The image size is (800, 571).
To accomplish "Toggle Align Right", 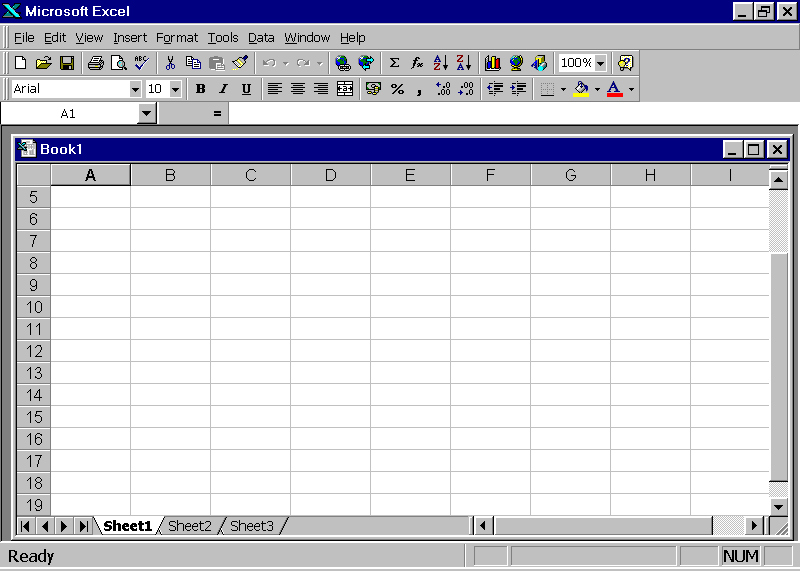I will 321,89.
